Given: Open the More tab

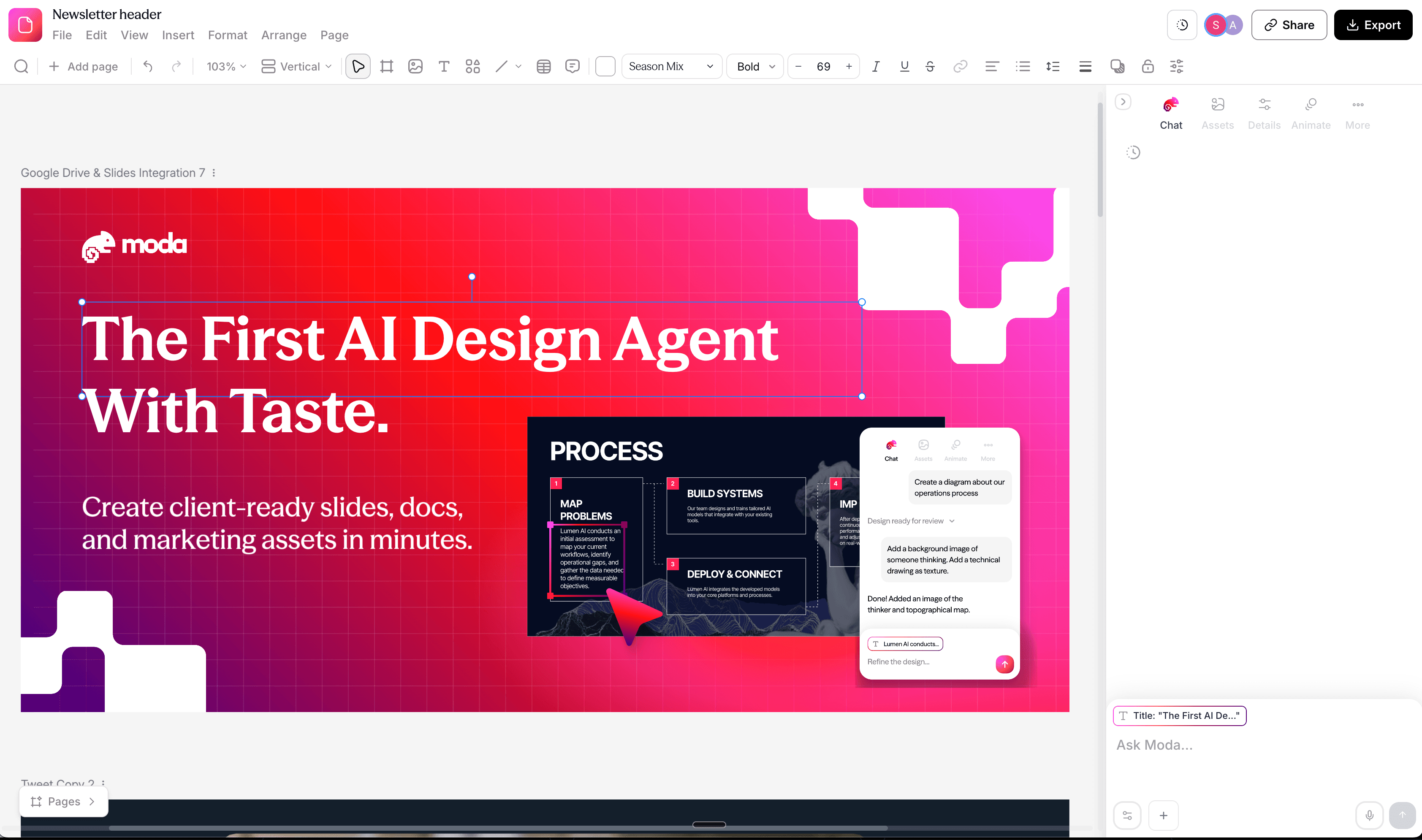Looking at the screenshot, I should click(x=1357, y=113).
